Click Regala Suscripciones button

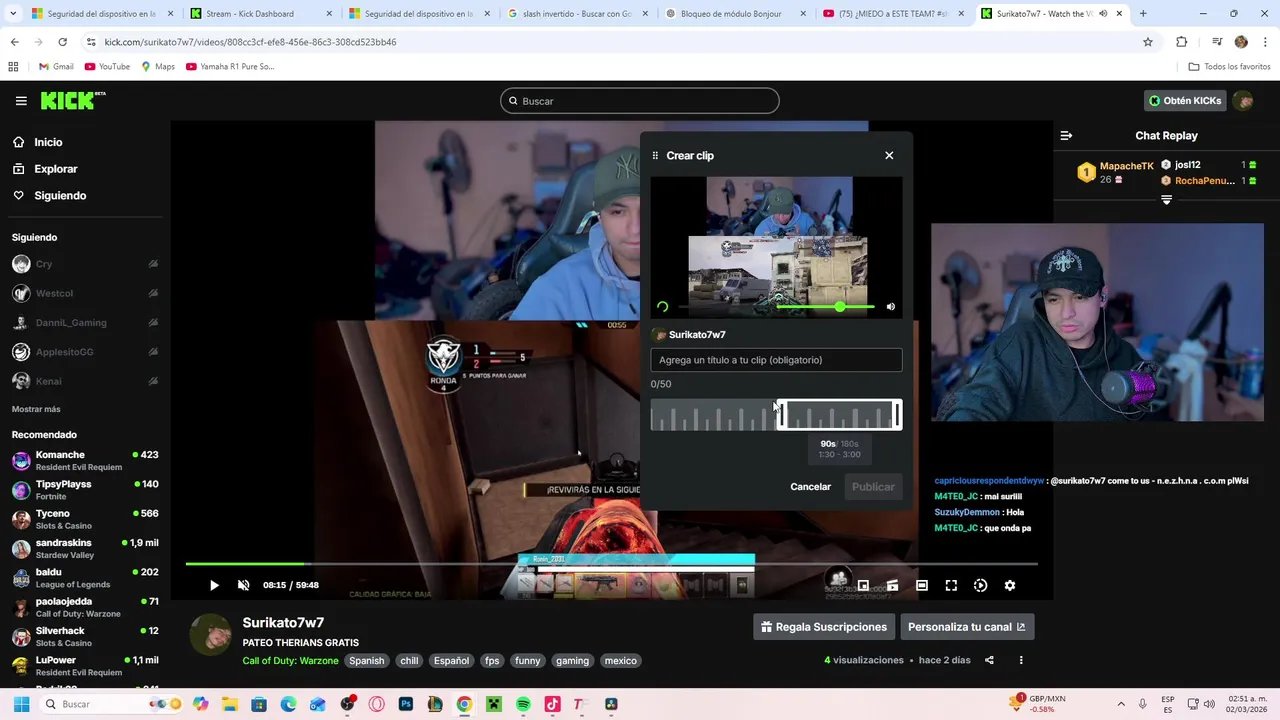point(824,627)
